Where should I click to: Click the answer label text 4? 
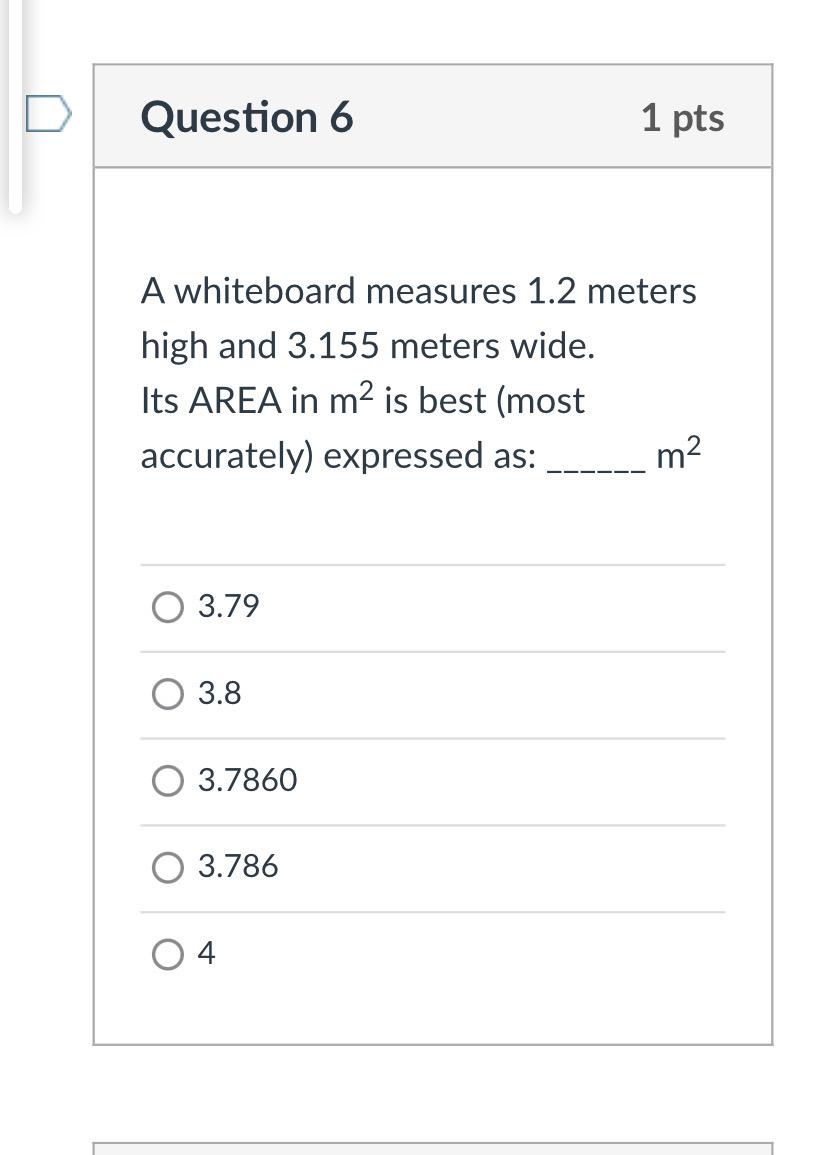tap(207, 953)
